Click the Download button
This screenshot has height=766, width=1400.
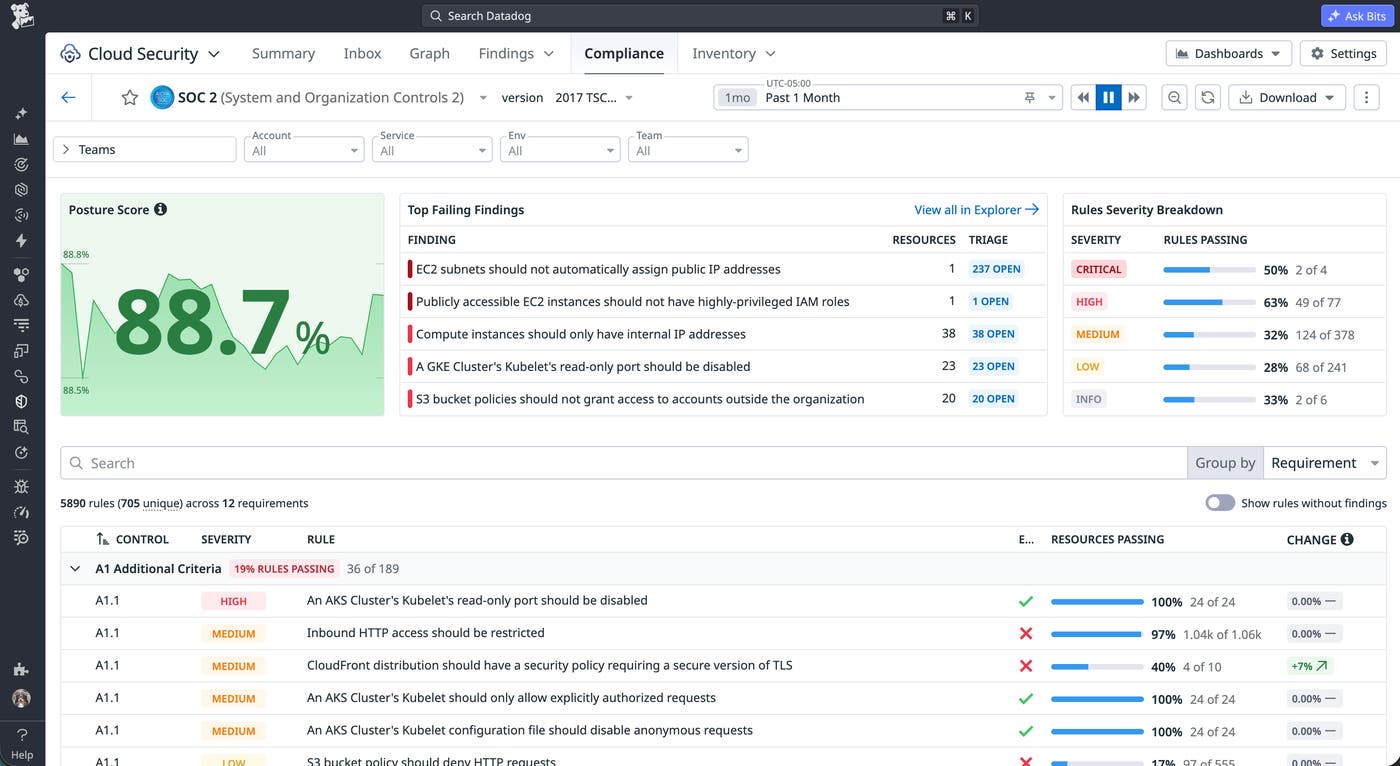[x=1286, y=97]
